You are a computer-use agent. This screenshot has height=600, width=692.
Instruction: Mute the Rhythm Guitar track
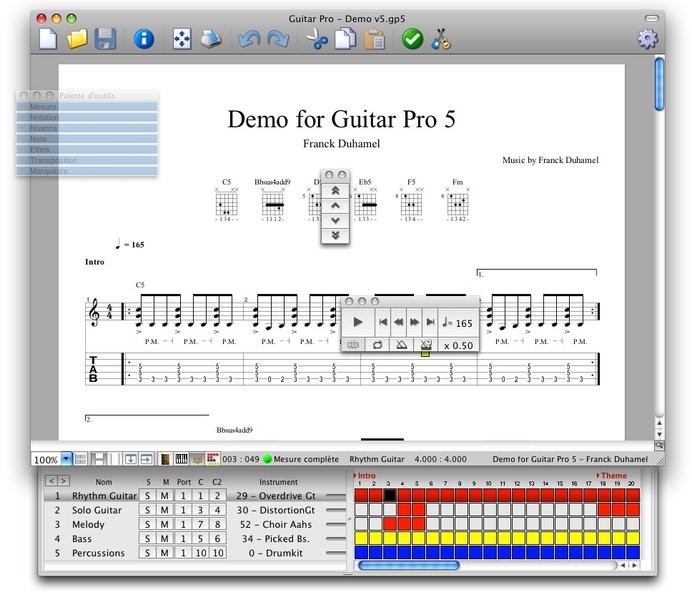164,496
